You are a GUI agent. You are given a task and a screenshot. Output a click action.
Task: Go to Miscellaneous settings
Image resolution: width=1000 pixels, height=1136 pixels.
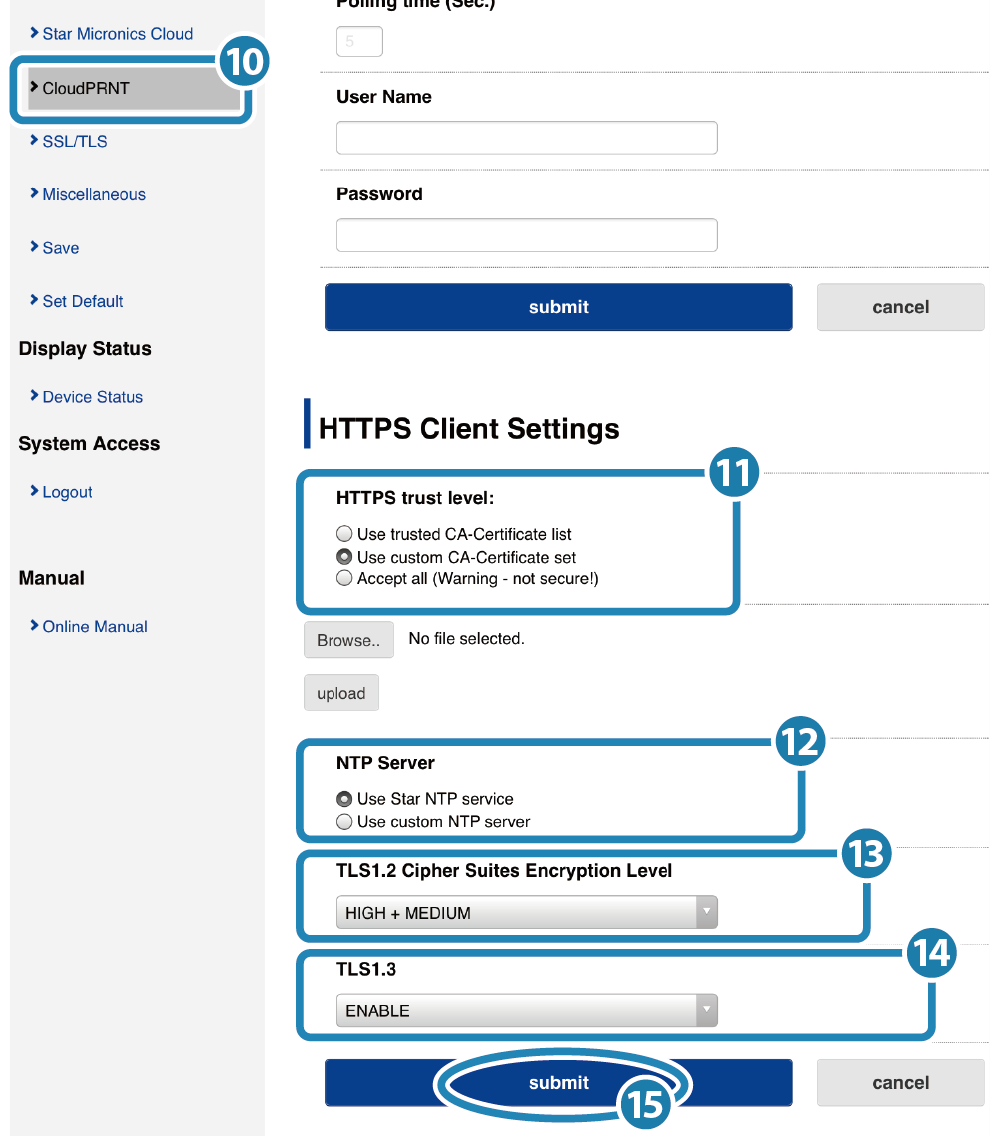pos(94,194)
